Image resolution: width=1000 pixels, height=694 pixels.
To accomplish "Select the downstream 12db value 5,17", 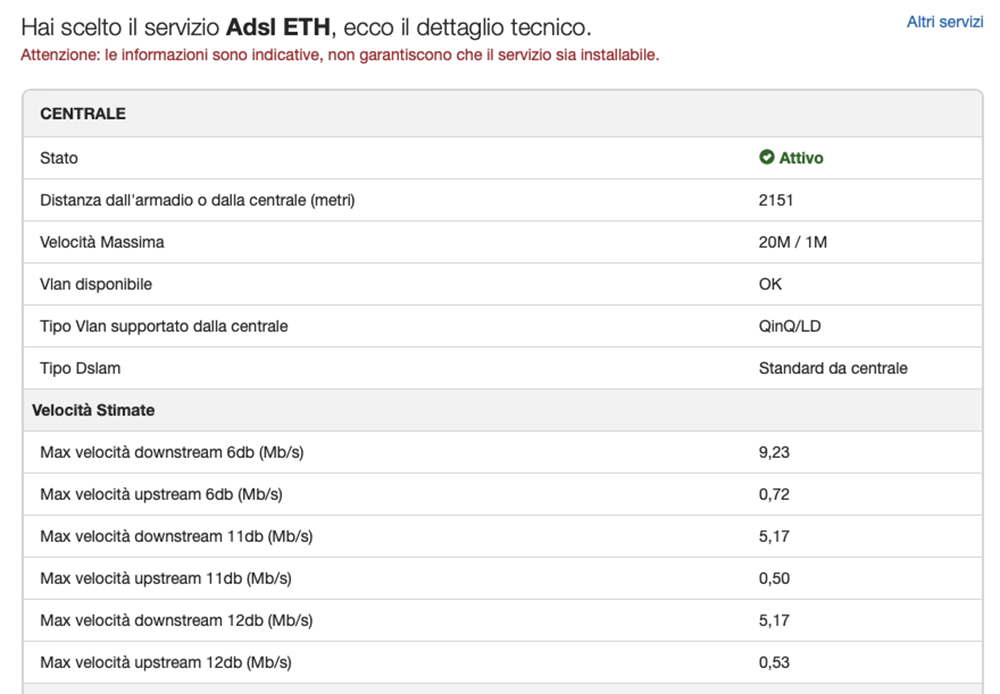I will 774,621.
